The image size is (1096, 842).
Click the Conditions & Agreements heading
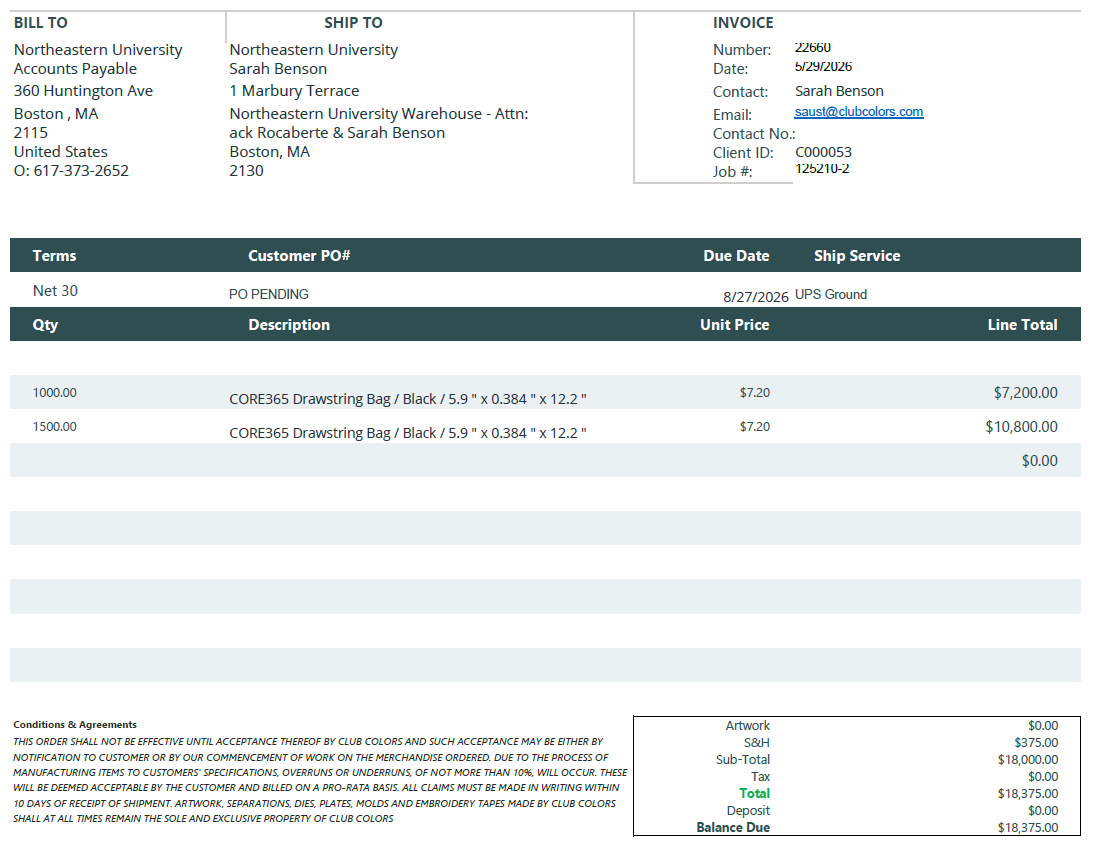75,725
